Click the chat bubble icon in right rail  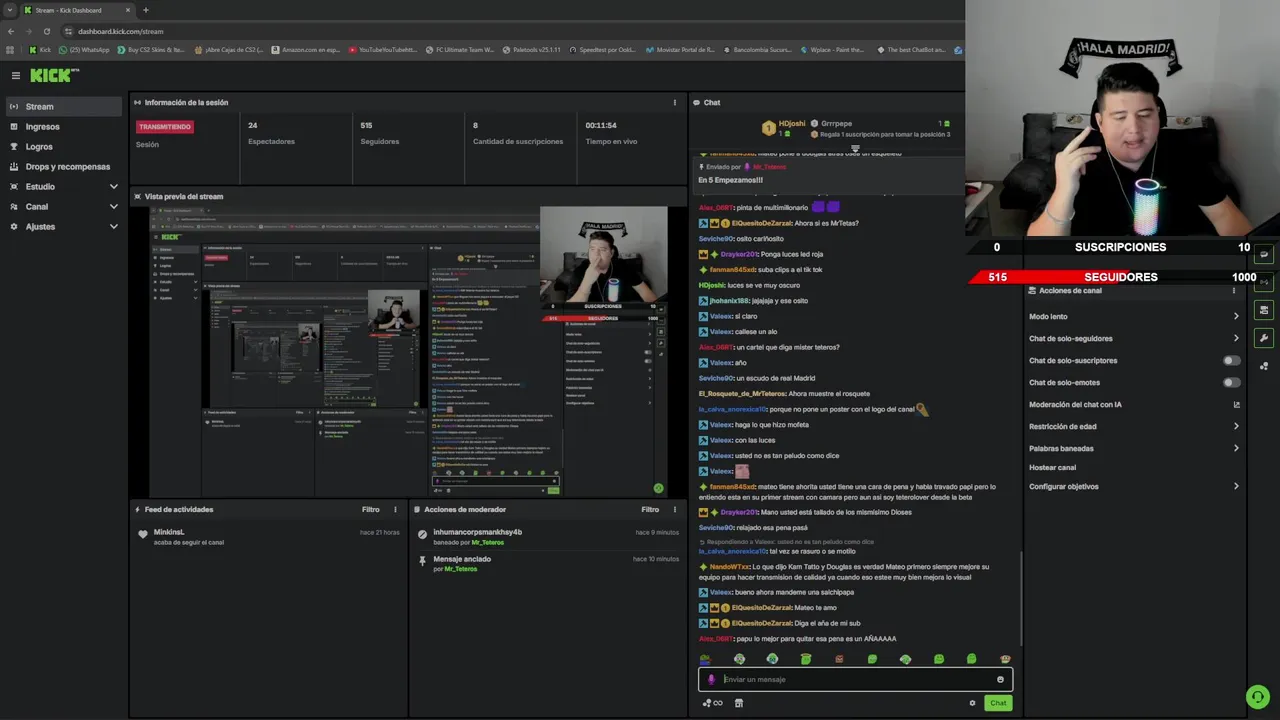point(1264,254)
